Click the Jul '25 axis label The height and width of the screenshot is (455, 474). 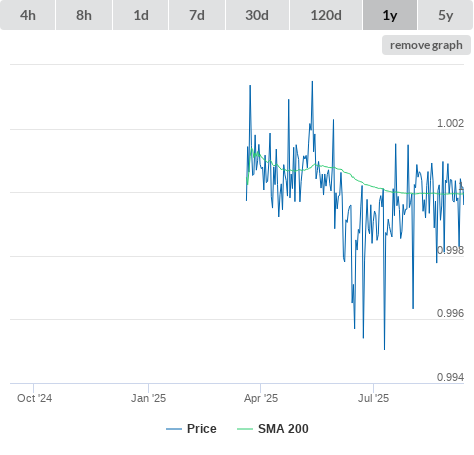[373, 398]
